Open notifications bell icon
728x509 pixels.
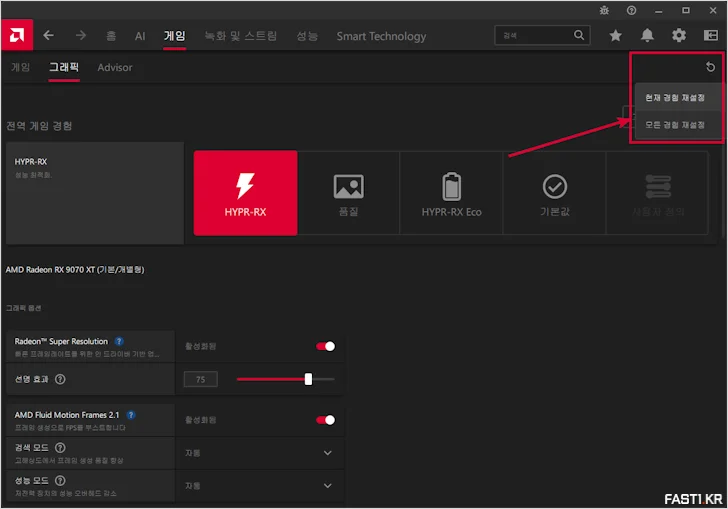pyautogui.click(x=647, y=35)
